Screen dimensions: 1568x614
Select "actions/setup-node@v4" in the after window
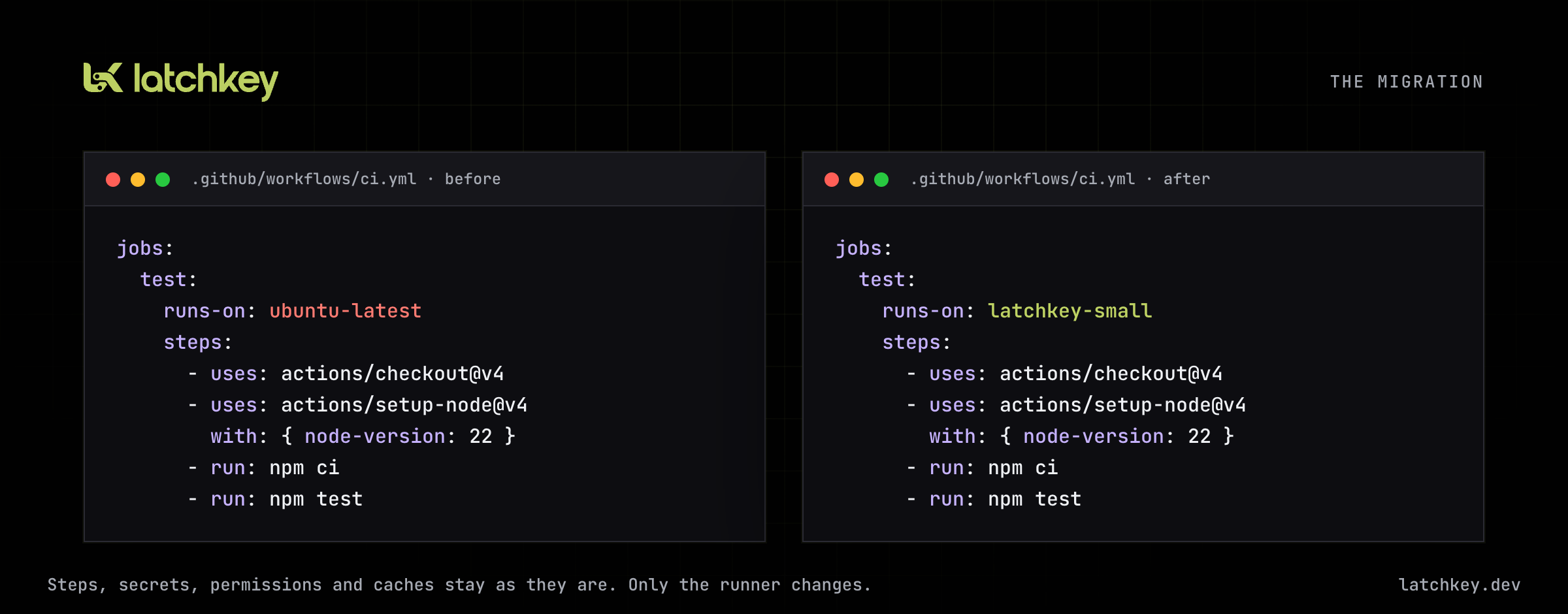[1123, 405]
